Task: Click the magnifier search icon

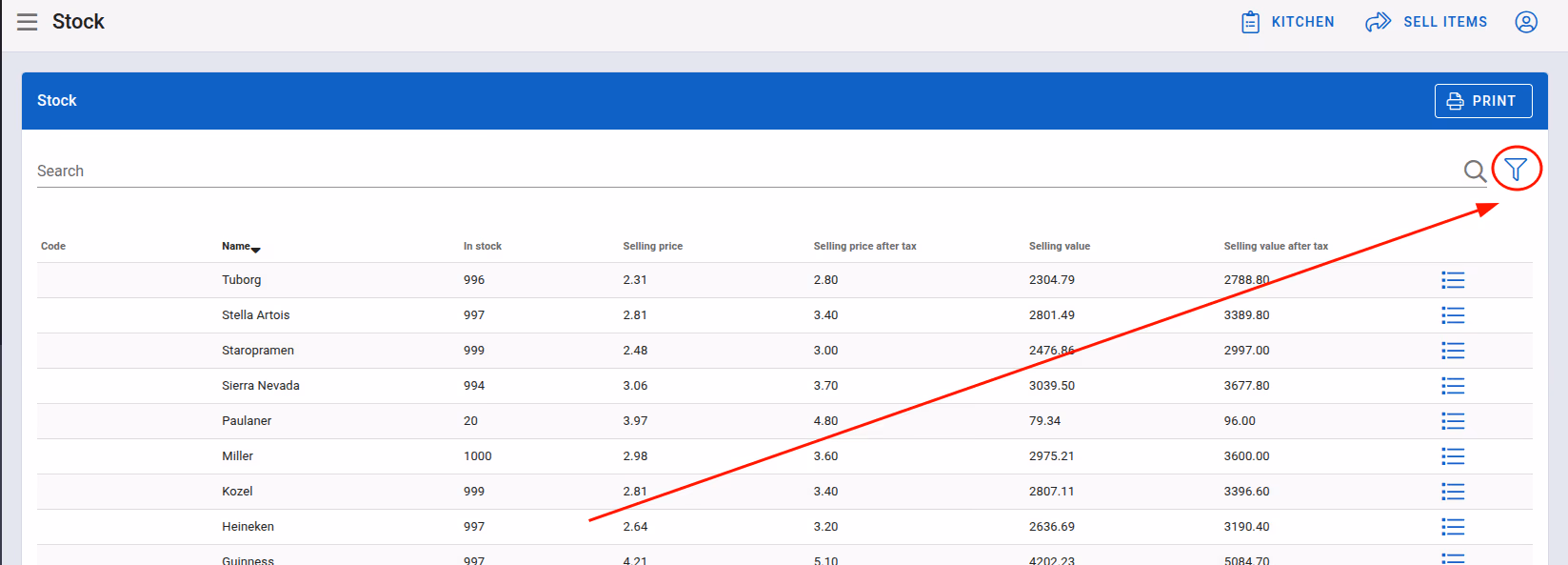Action: [x=1475, y=171]
